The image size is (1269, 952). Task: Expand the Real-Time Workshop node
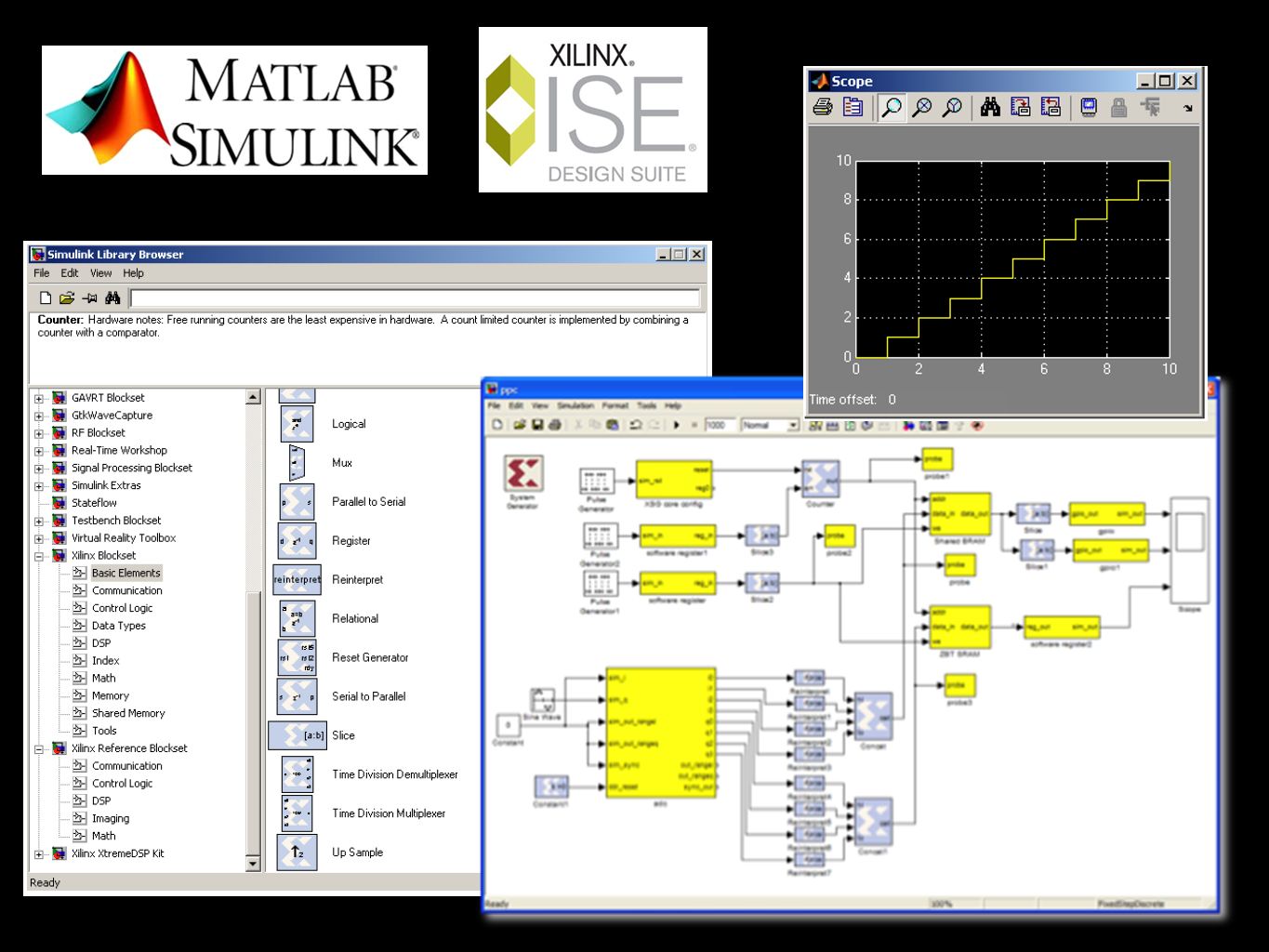click(39, 451)
